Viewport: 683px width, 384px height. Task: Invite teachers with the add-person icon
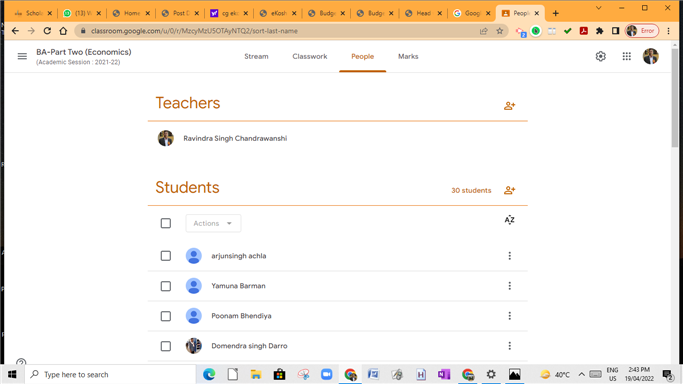(509, 106)
